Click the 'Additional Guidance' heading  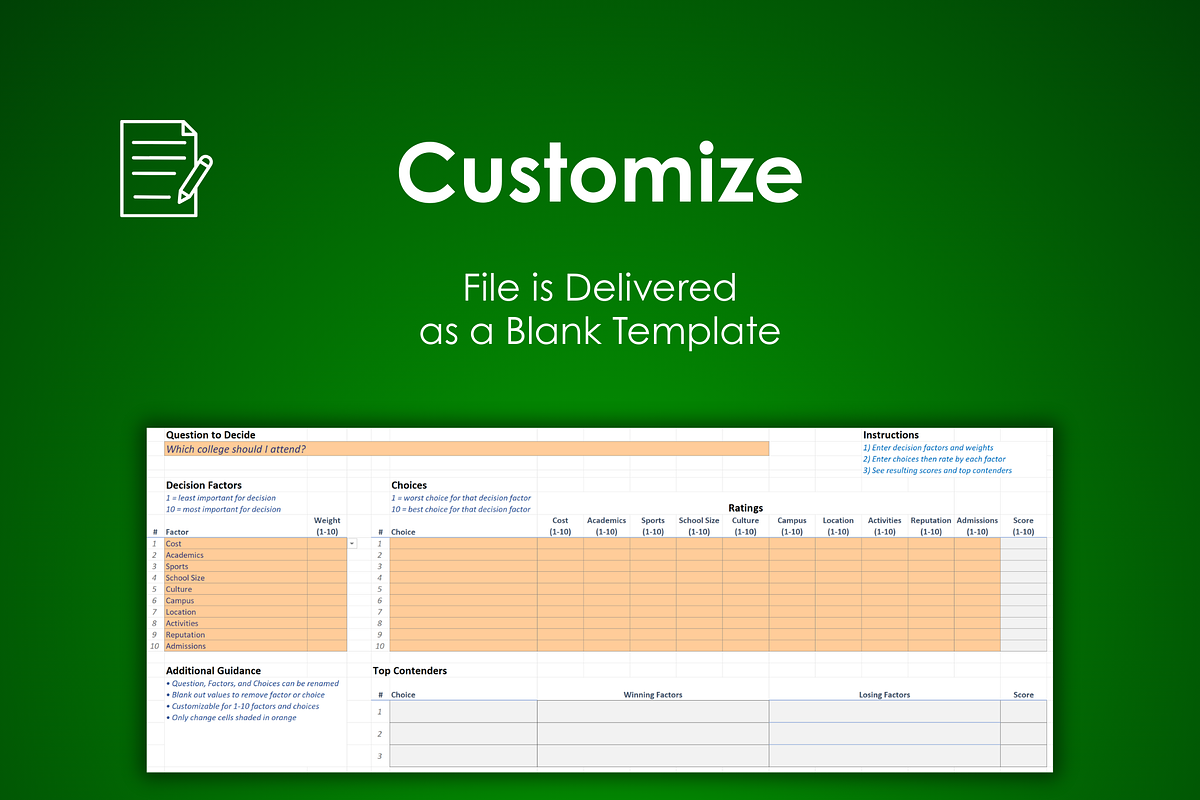[x=213, y=671]
